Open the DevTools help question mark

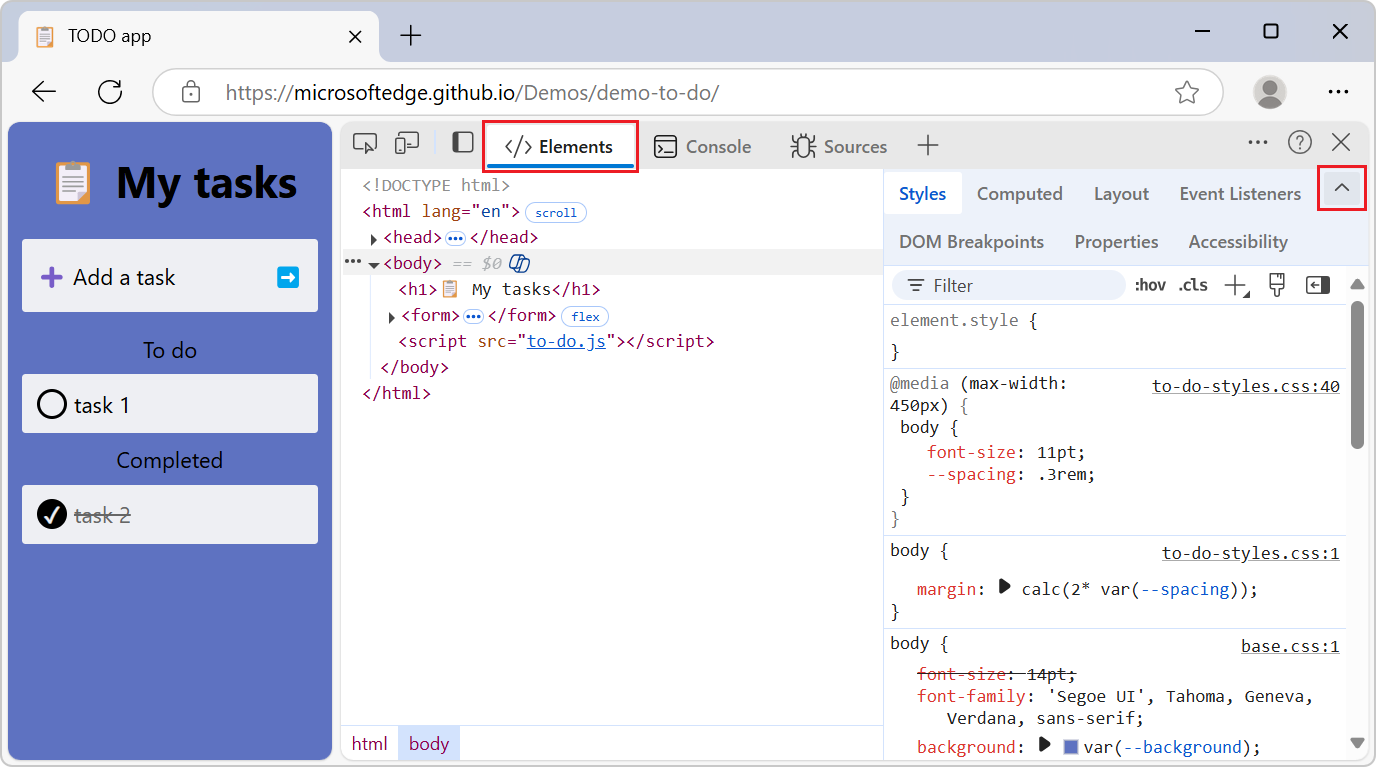(x=1299, y=142)
